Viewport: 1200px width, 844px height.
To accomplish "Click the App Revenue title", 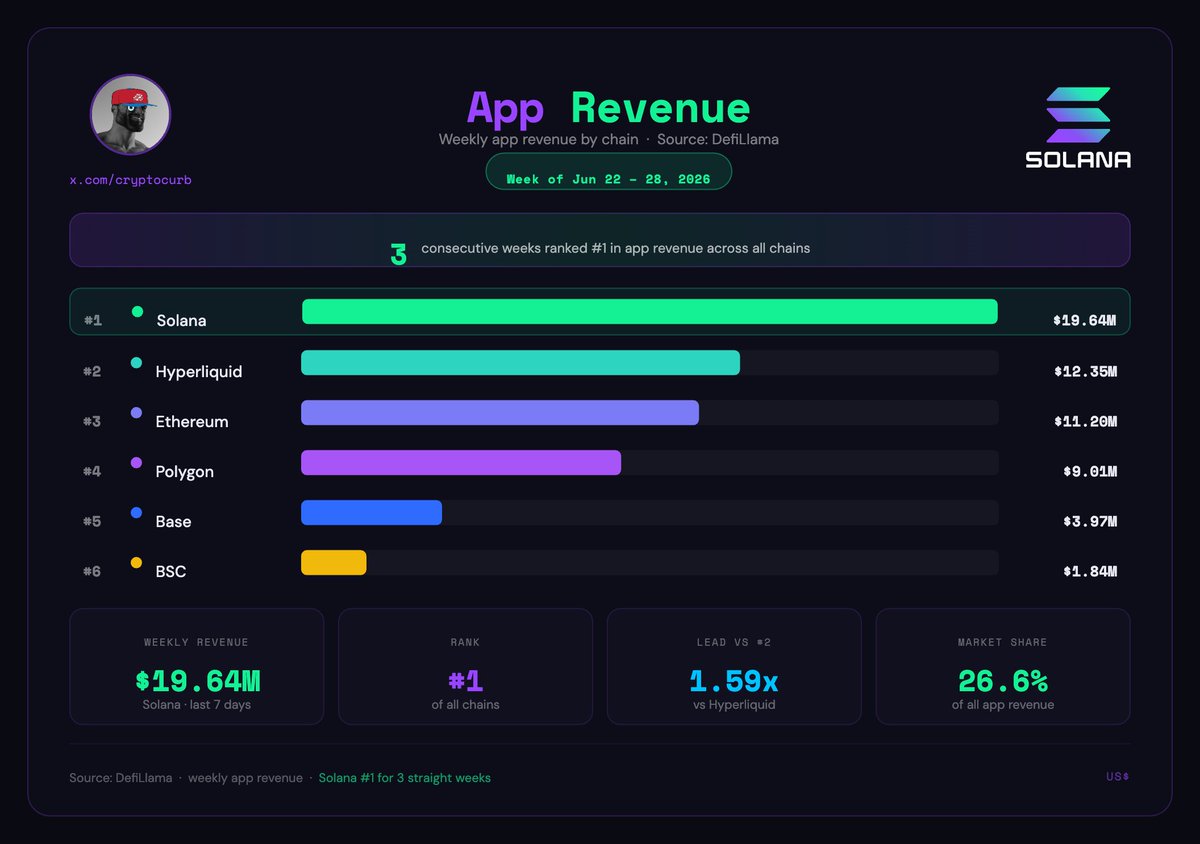I will [x=608, y=107].
